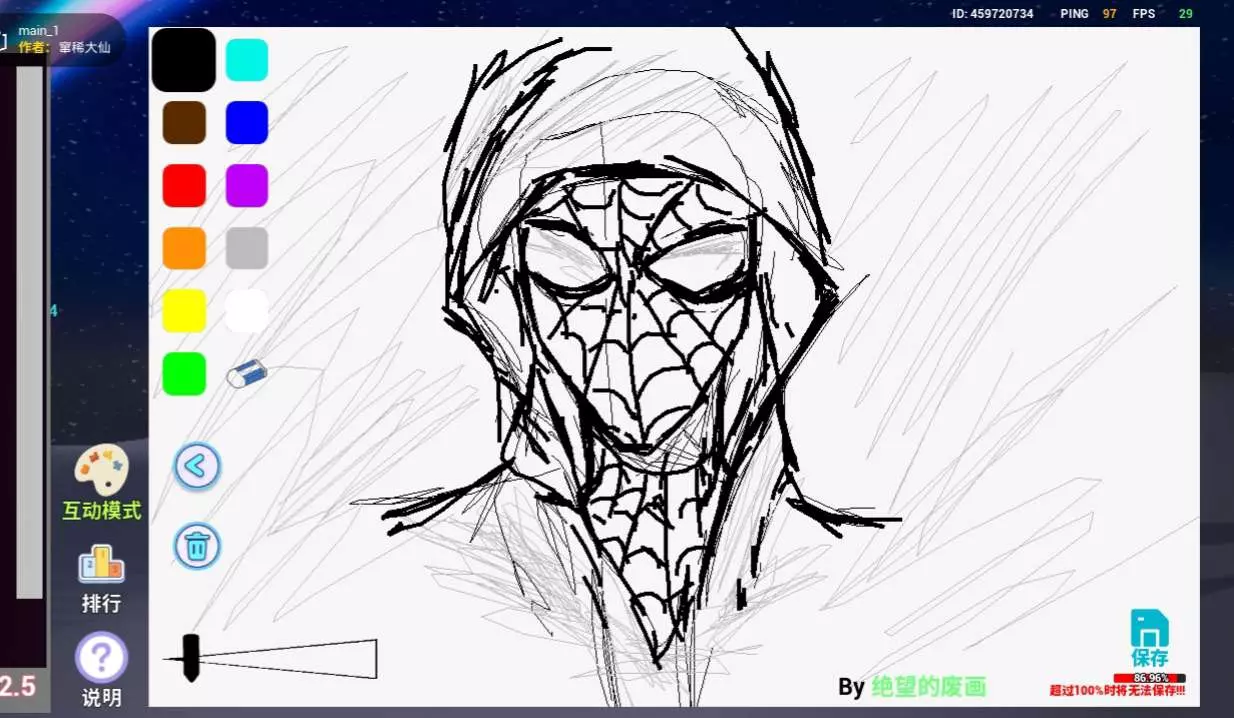1234x718 pixels.
Task: Select the purple color swatch
Action: coord(247,185)
